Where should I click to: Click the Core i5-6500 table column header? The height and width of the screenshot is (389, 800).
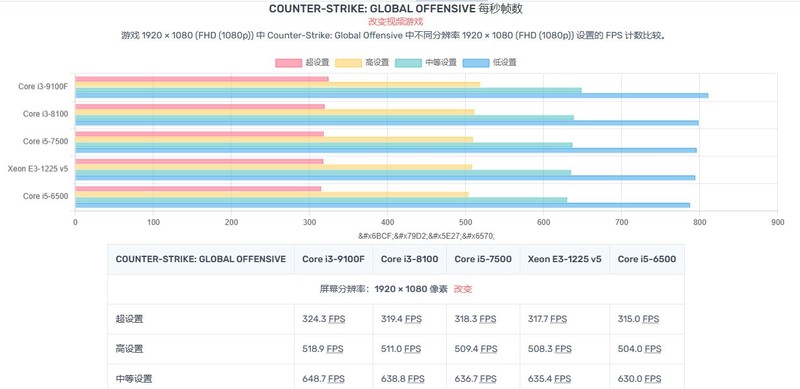[647, 259]
